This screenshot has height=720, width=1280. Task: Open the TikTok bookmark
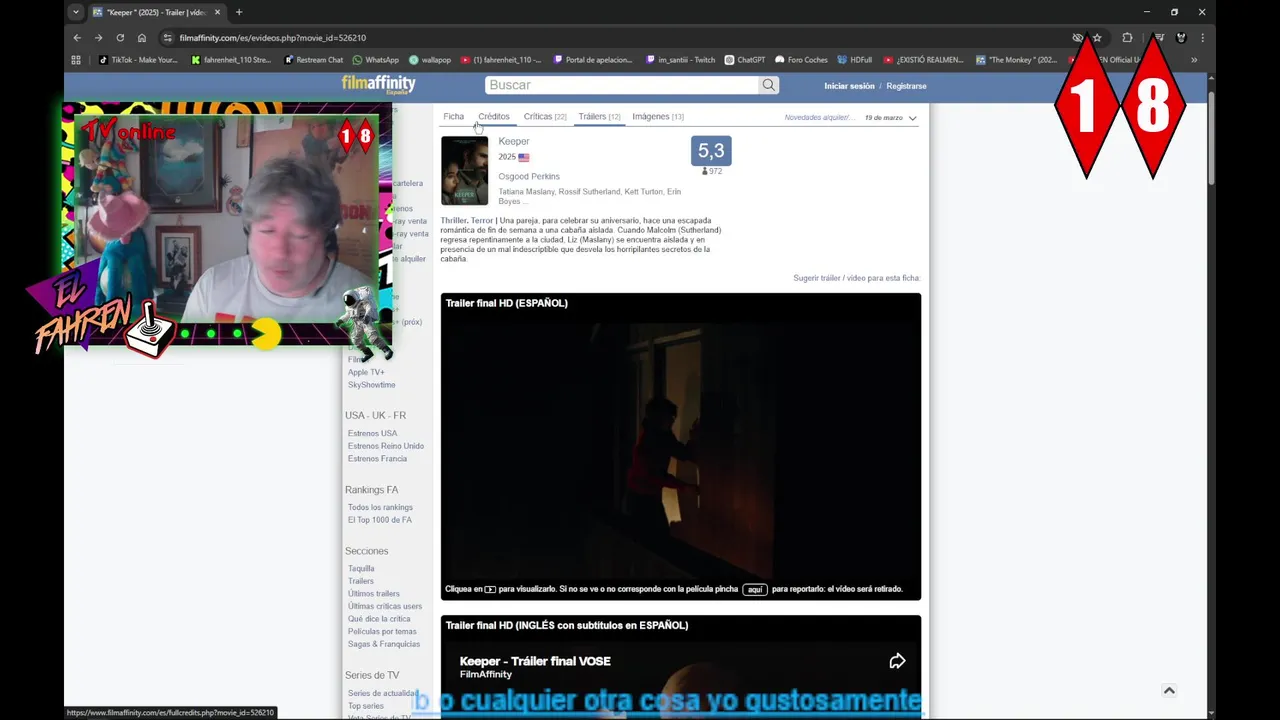click(138, 60)
